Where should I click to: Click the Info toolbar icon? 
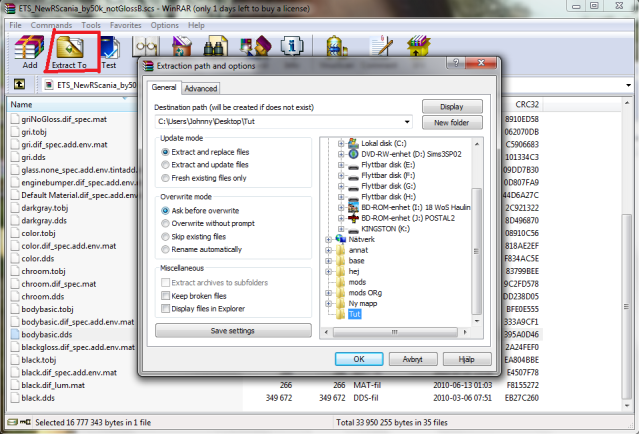pos(292,47)
